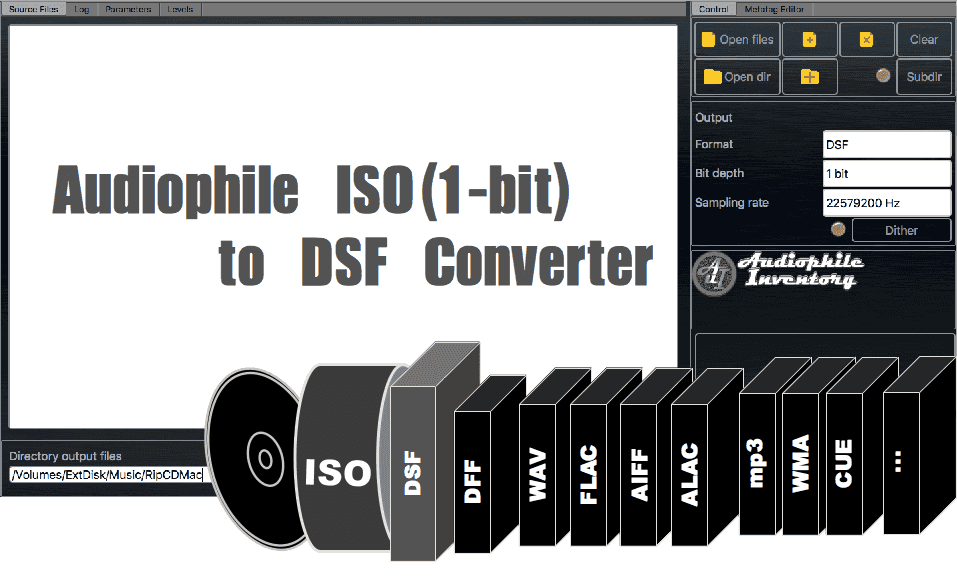The image size is (957, 580).
Task: Toggle the round Subdir indicator
Action: click(x=883, y=76)
